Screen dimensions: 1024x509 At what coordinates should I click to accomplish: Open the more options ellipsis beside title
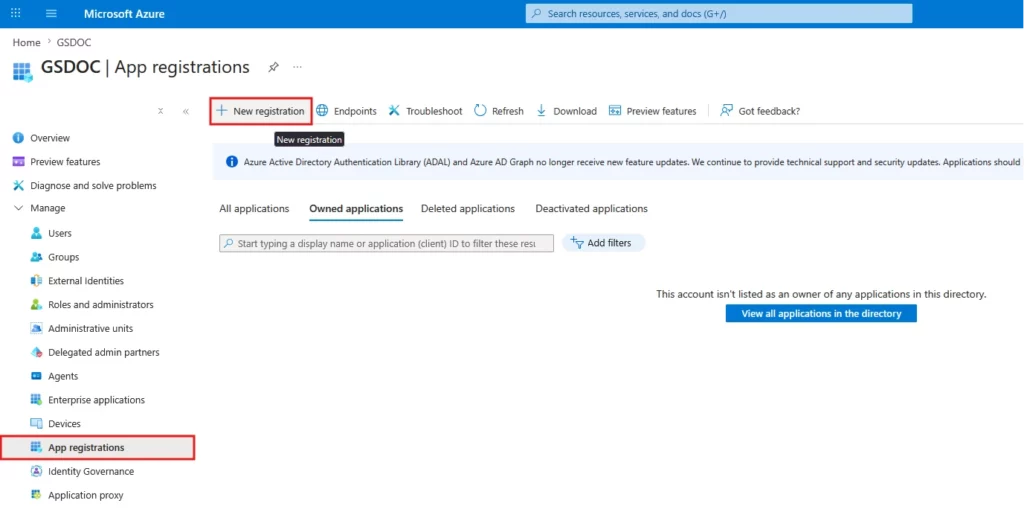[x=297, y=67]
